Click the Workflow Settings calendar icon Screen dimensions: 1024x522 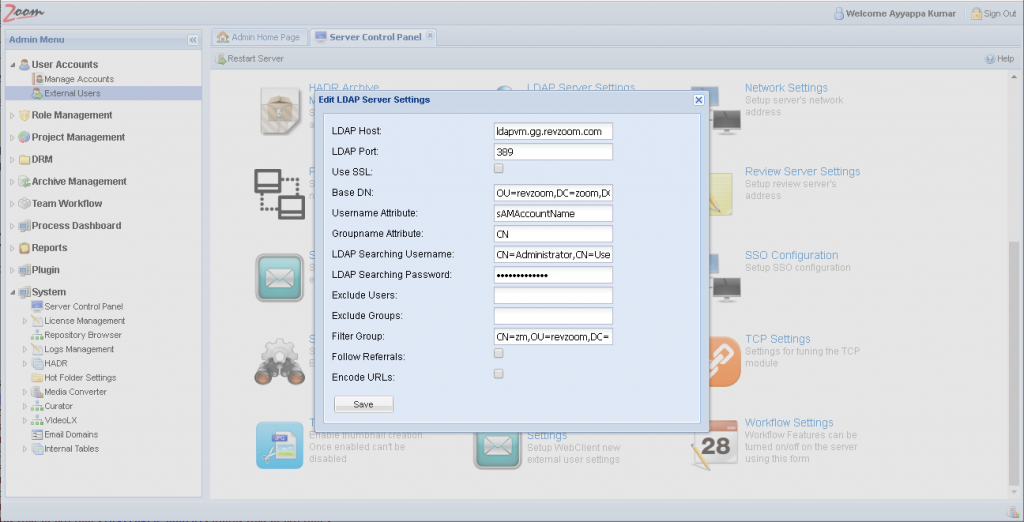click(x=716, y=445)
